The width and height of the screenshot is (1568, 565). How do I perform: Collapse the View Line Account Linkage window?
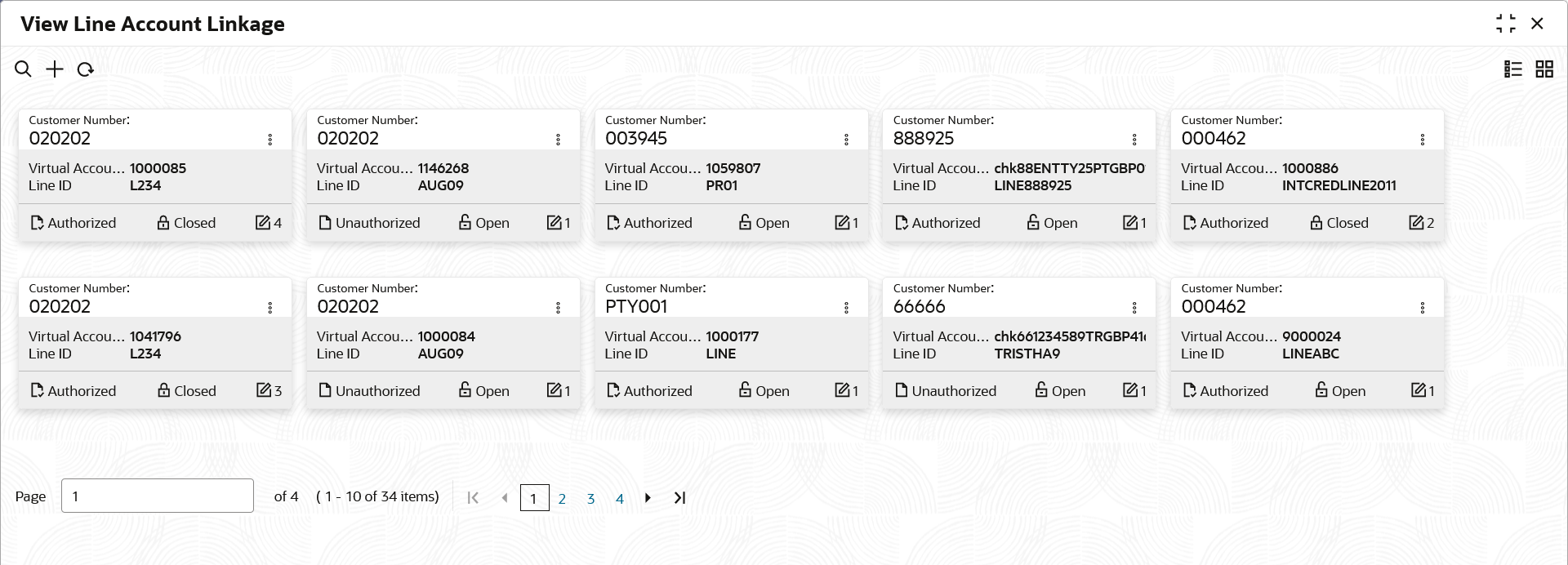point(1505,24)
